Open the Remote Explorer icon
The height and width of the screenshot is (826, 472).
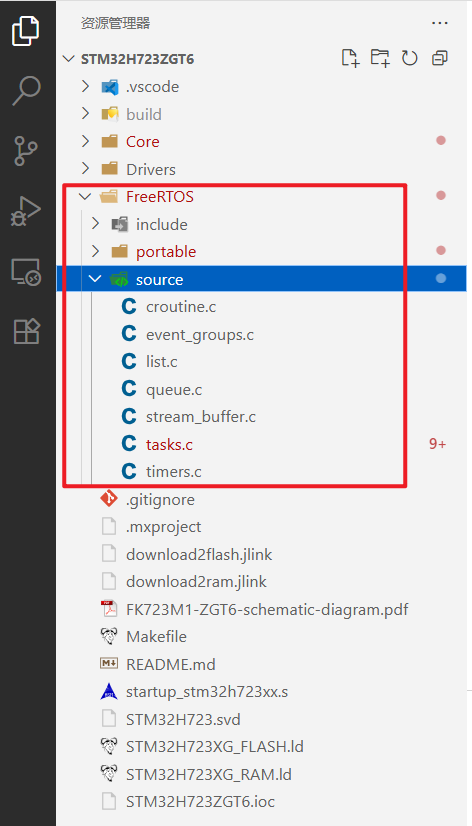pyautogui.click(x=26, y=272)
